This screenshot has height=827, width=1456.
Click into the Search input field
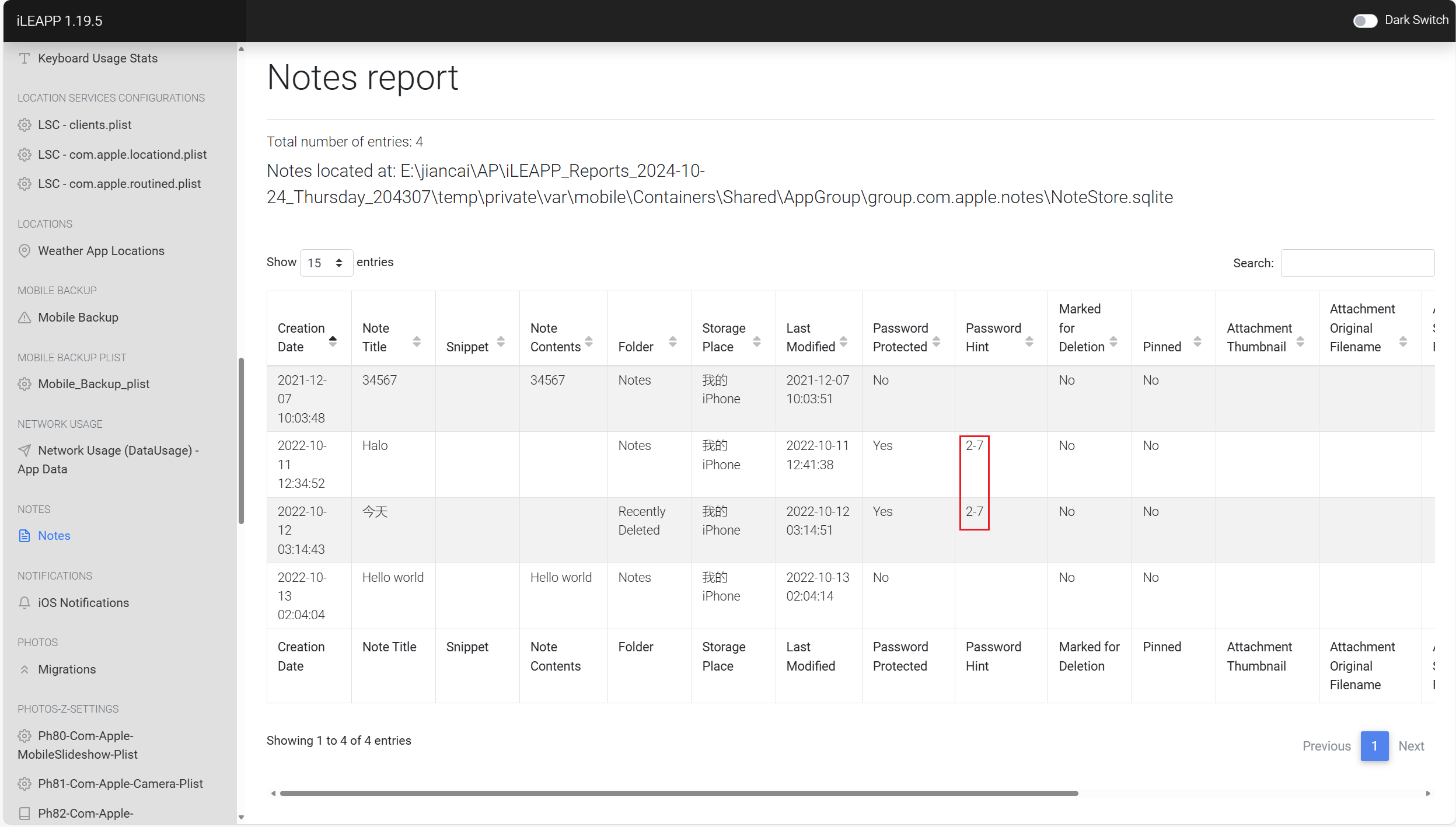coord(1357,263)
